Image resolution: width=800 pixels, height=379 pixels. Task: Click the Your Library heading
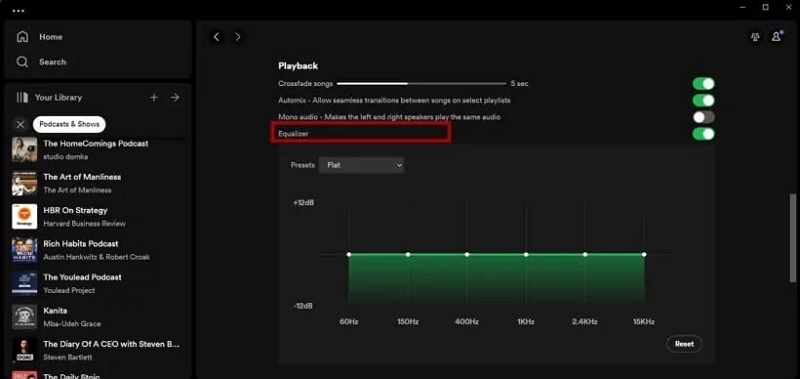(x=58, y=97)
